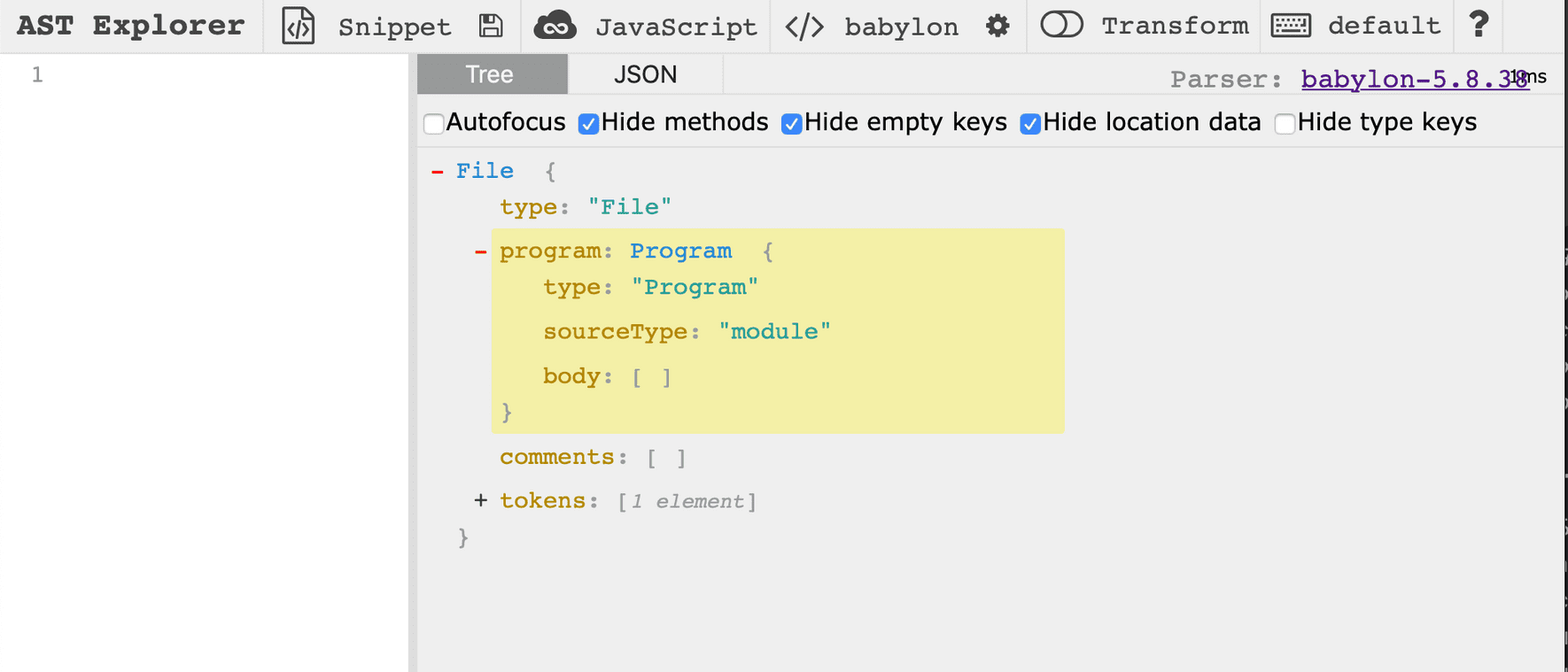Enable the Autofocus checkbox
Screen dimensions: 1568x672
[x=434, y=123]
